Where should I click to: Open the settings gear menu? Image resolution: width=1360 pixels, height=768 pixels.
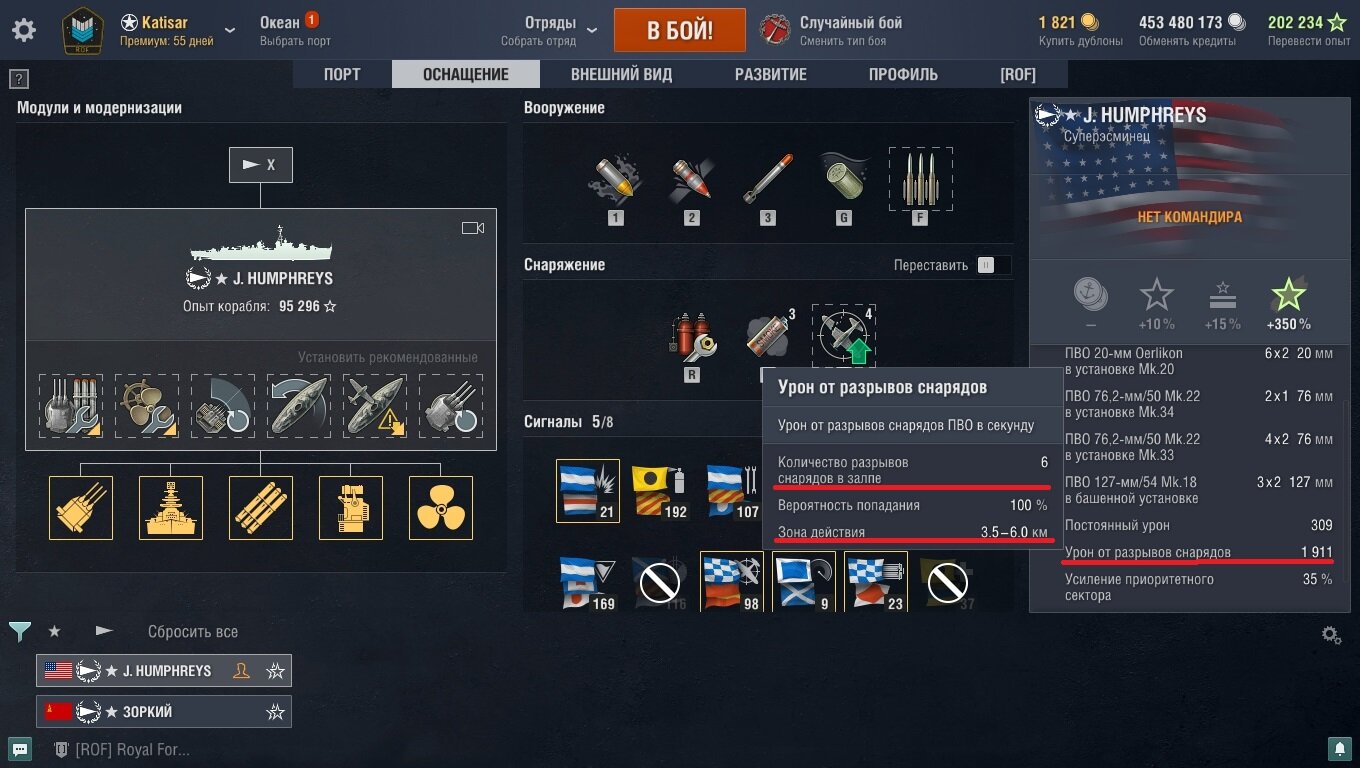click(x=24, y=30)
